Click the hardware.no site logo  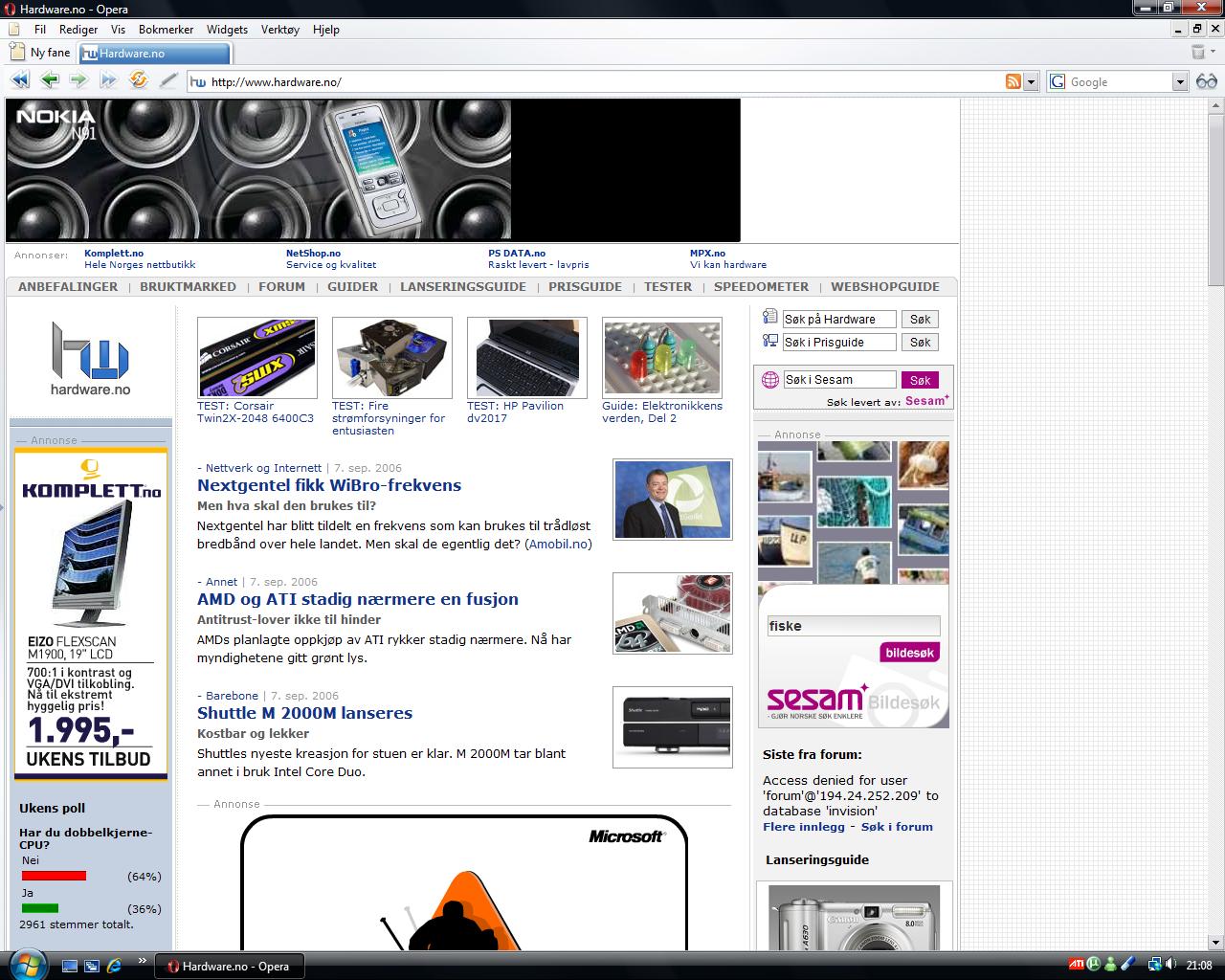pos(90,358)
